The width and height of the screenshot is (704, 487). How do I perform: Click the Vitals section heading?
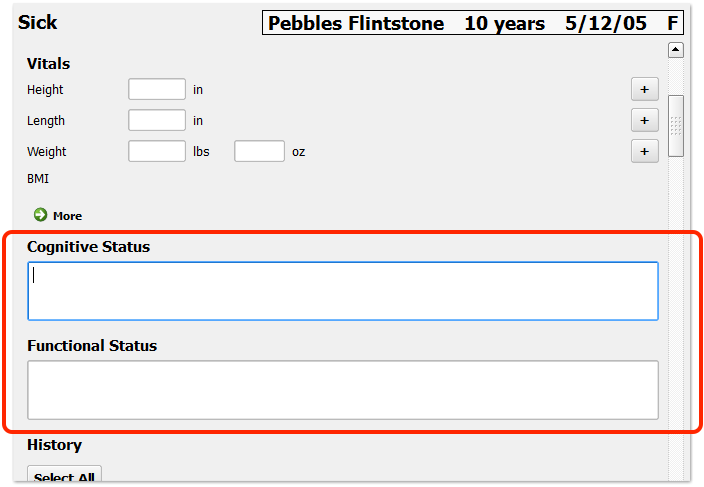[48, 64]
